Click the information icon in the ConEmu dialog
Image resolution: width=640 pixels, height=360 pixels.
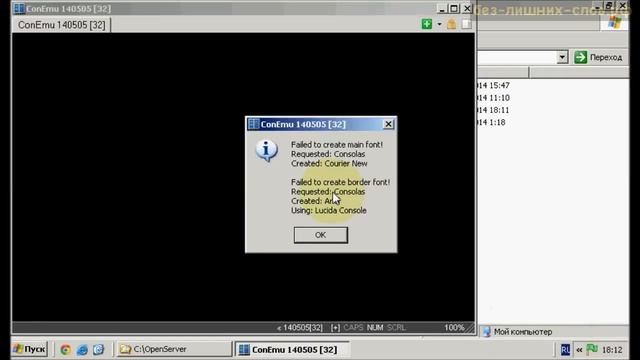(267, 151)
